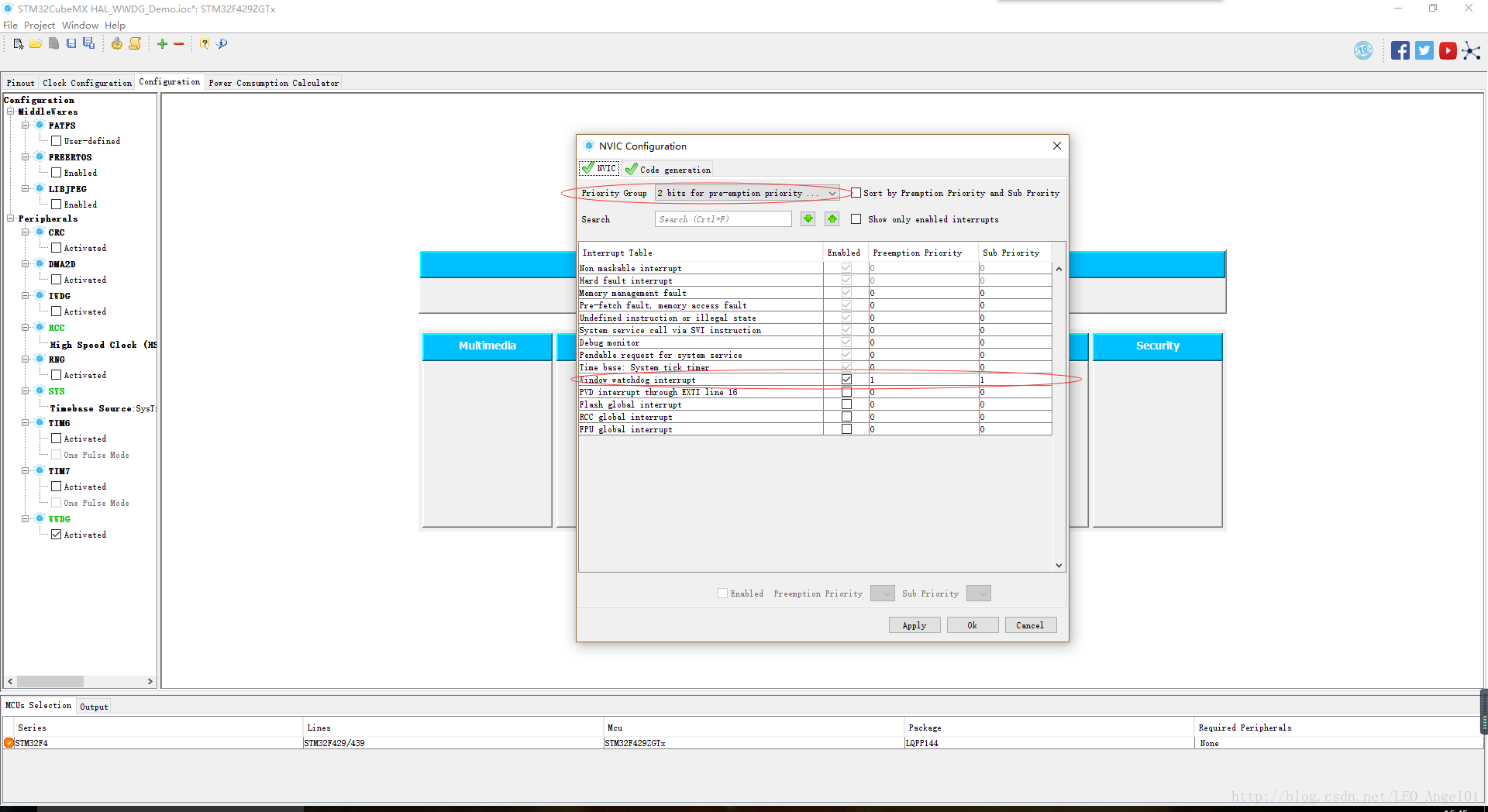This screenshot has height=812, width=1488.
Task: Click the New Project toolbar icon
Action: [19, 44]
